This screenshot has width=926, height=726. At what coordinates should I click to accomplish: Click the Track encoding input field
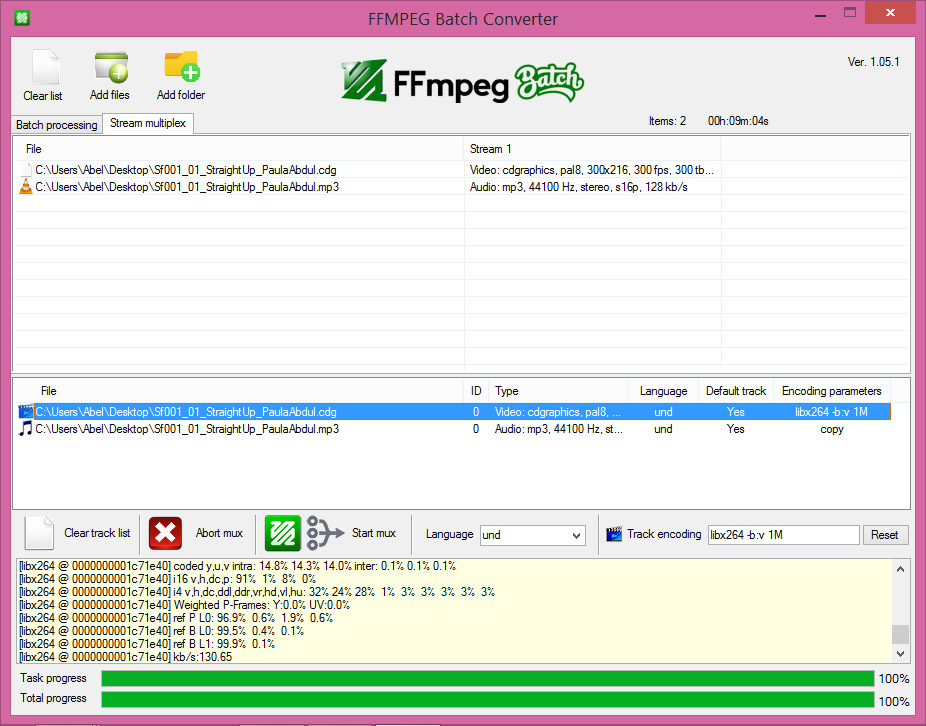pyautogui.click(x=784, y=535)
